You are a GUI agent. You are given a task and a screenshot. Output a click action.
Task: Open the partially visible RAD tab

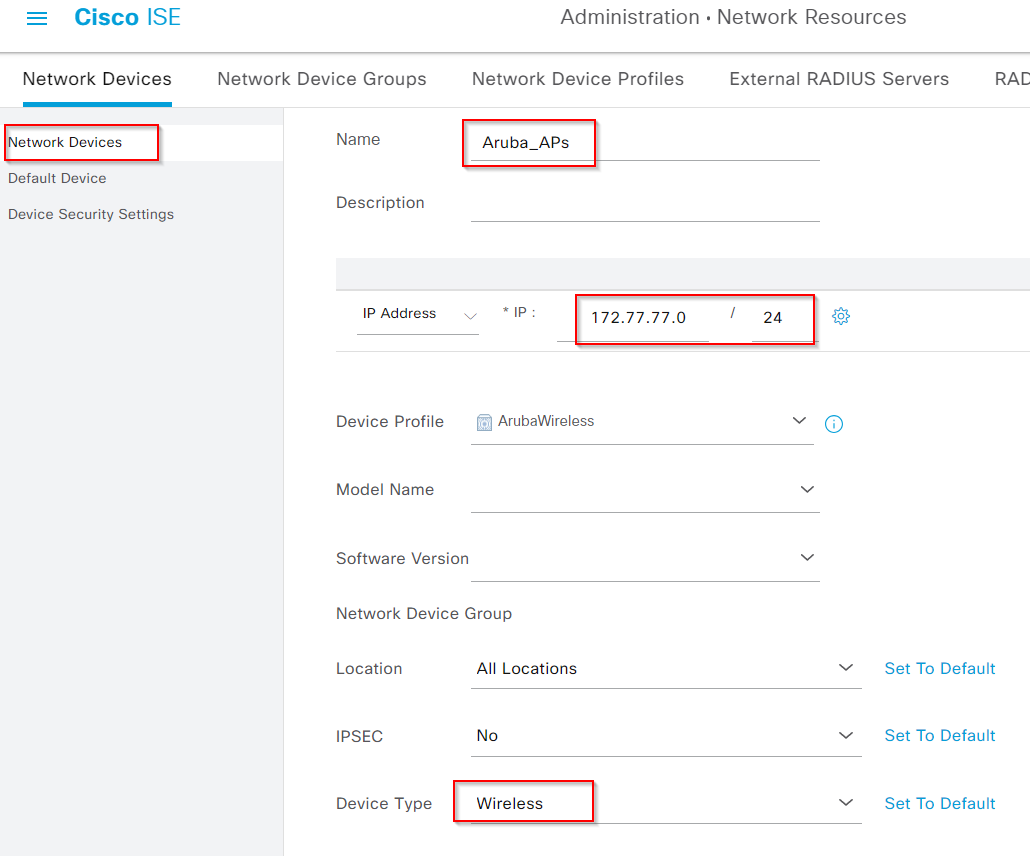(1012, 79)
